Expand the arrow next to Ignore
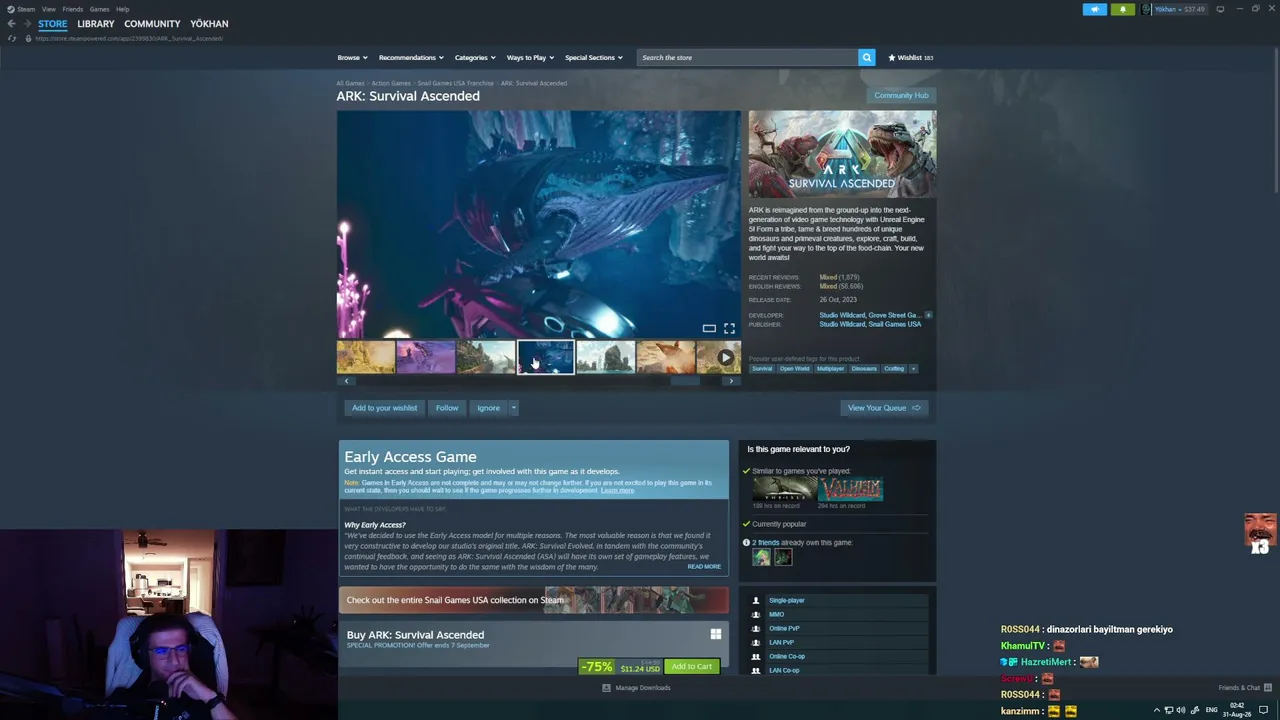 (x=513, y=408)
